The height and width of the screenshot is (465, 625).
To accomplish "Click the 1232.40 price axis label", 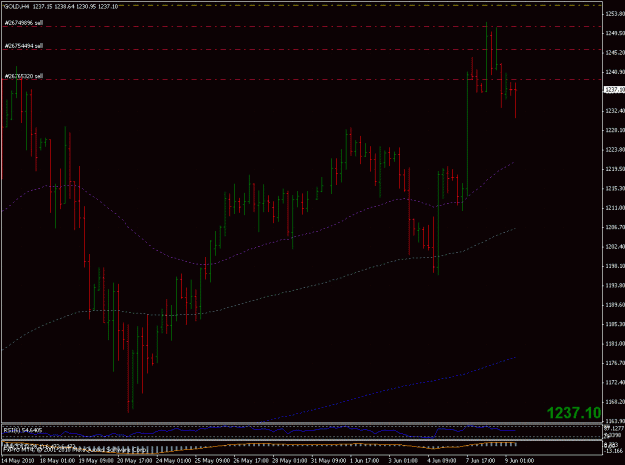I will (615, 111).
